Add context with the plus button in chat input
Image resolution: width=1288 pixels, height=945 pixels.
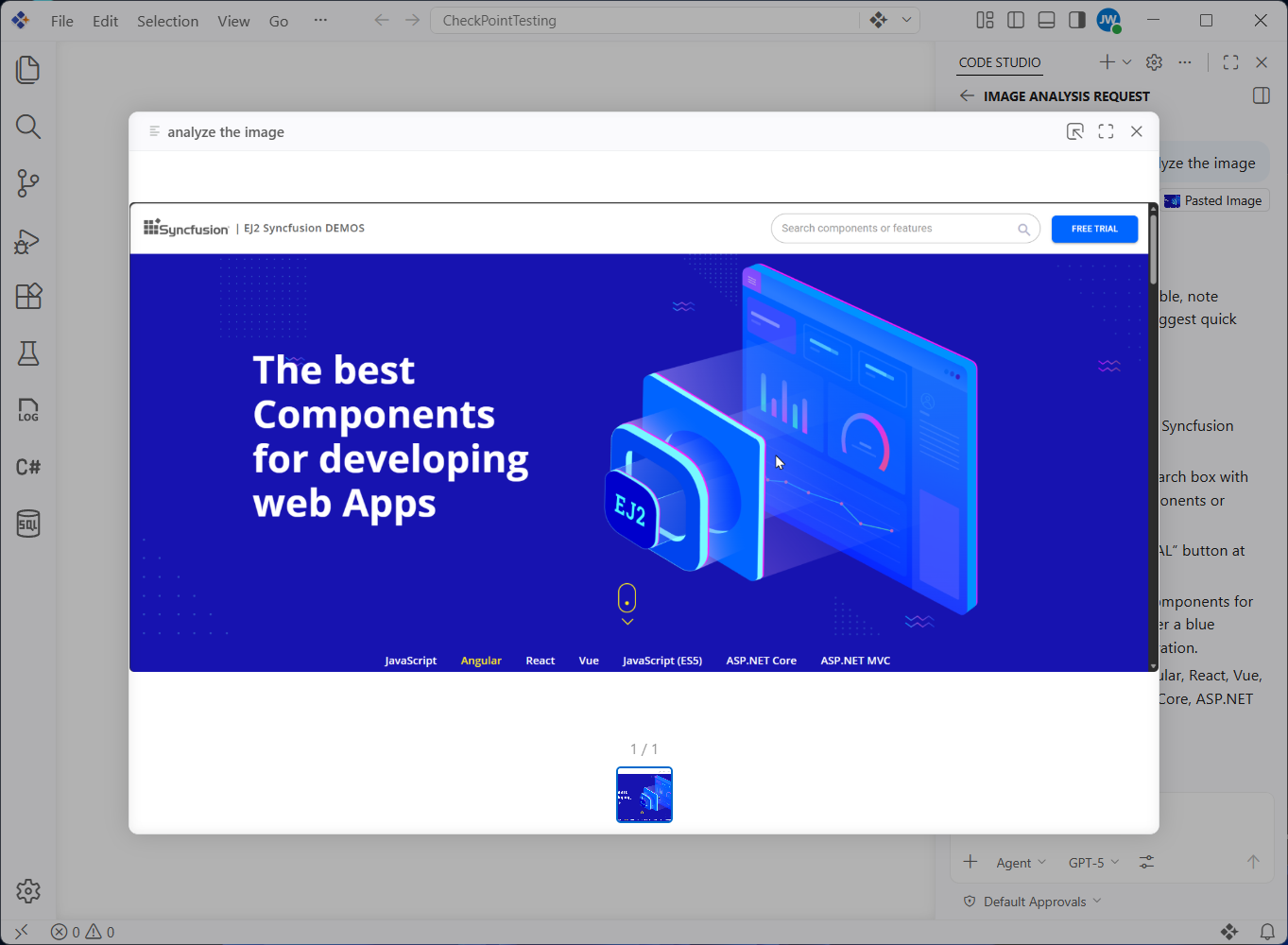point(970,862)
